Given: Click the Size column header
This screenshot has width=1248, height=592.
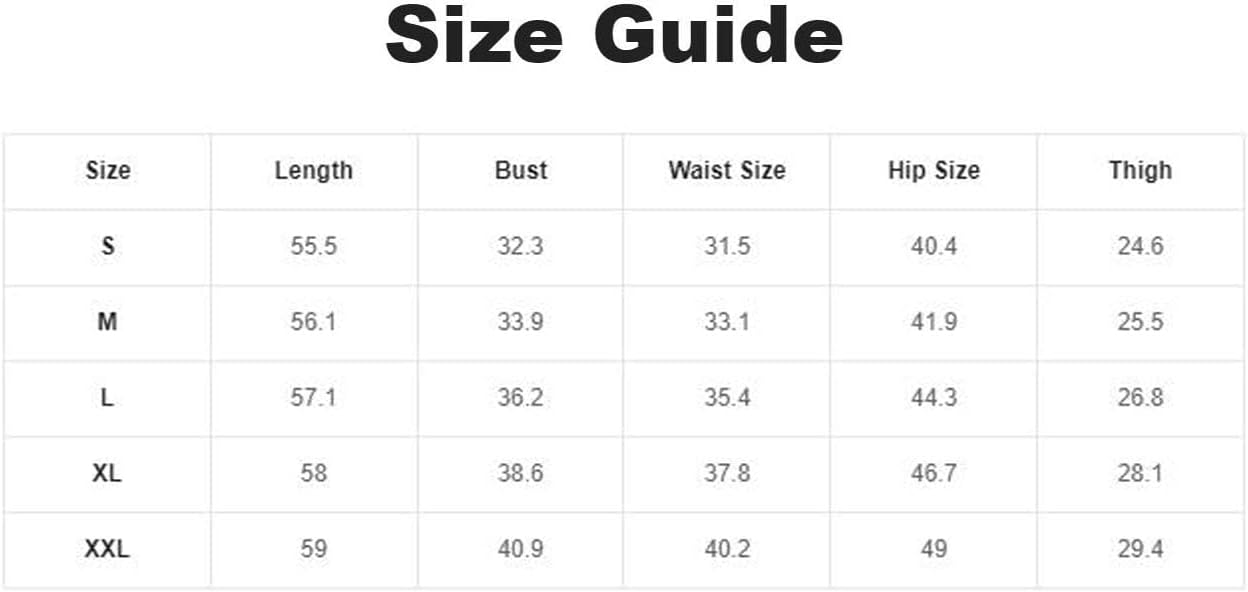Looking at the screenshot, I should (x=107, y=170).
